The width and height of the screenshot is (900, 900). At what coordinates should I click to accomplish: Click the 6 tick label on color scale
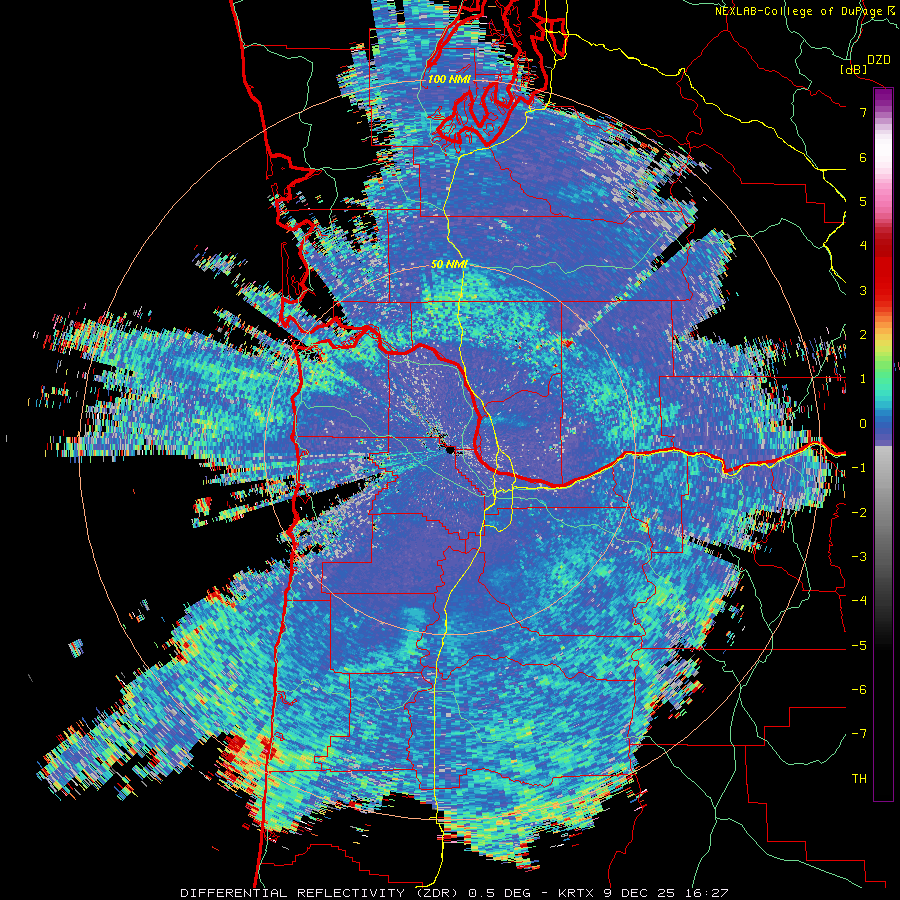tap(863, 157)
